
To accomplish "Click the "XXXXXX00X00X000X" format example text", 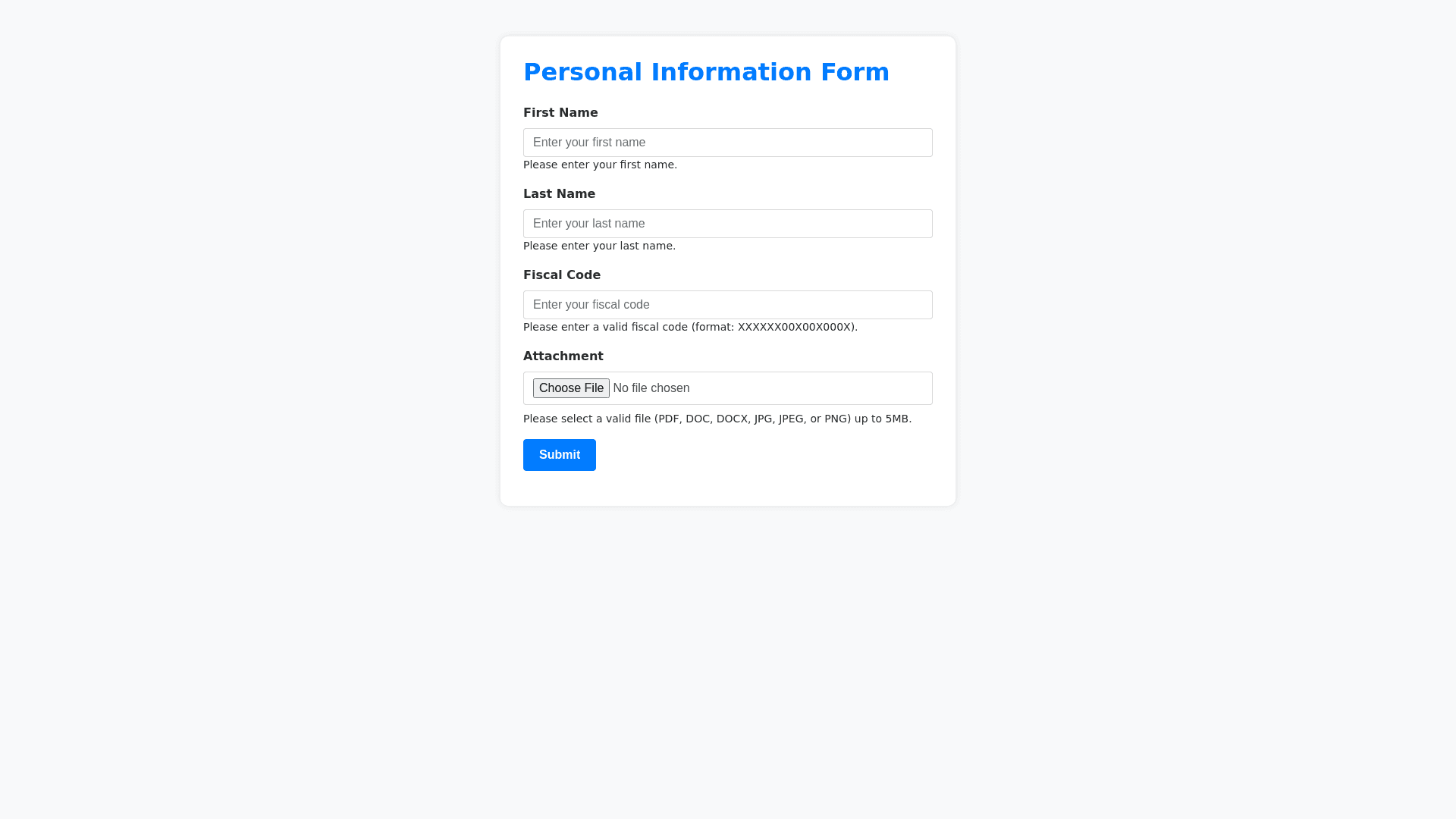I will [795, 328].
